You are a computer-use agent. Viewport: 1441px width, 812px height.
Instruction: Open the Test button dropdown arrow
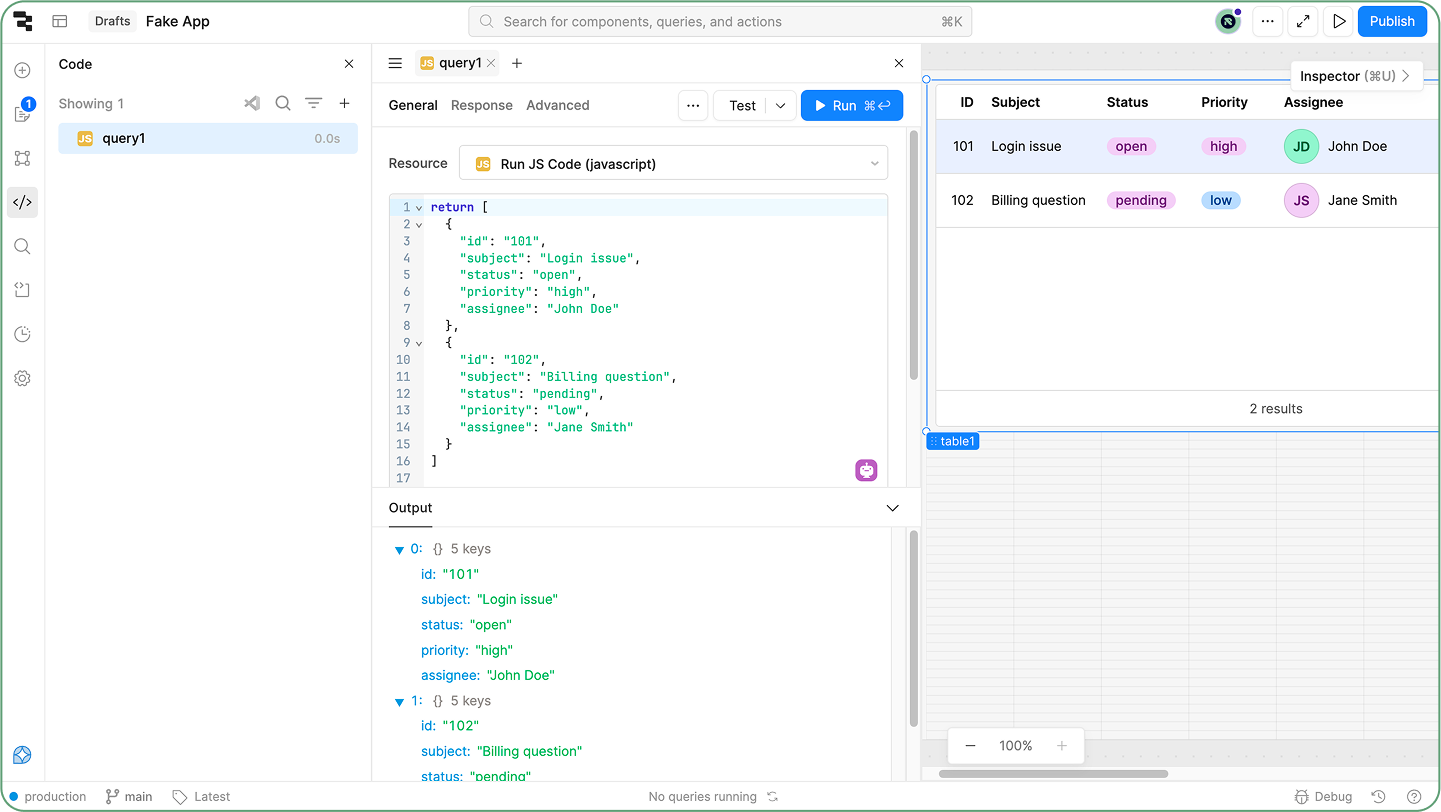pyautogui.click(x=781, y=105)
